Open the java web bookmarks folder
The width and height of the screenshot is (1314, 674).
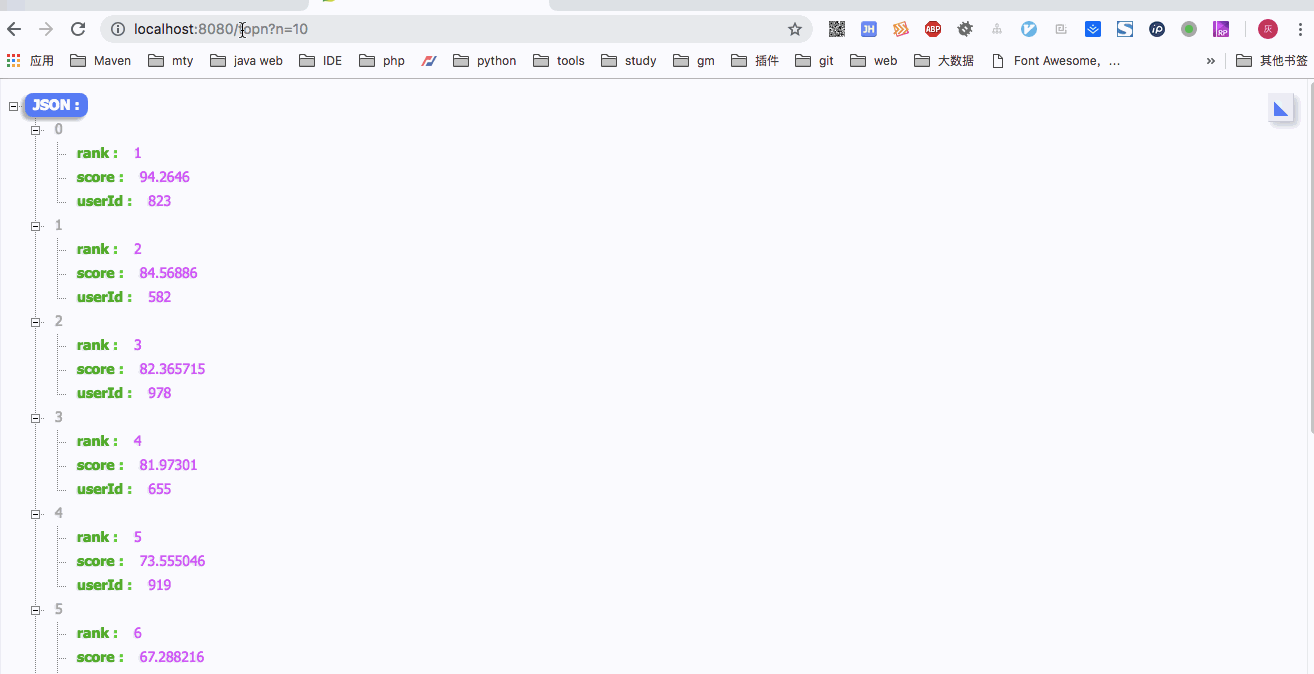[x=246, y=61]
